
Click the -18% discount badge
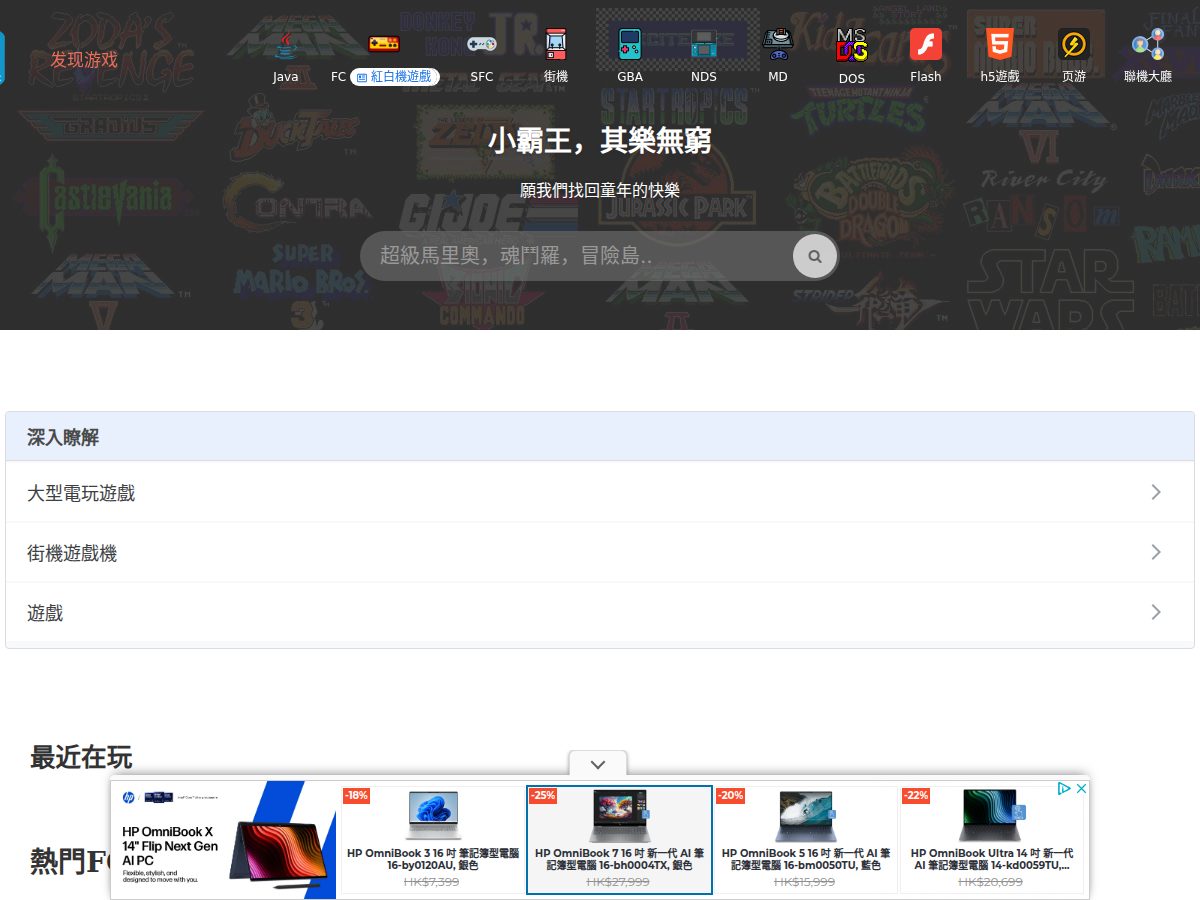pos(356,795)
